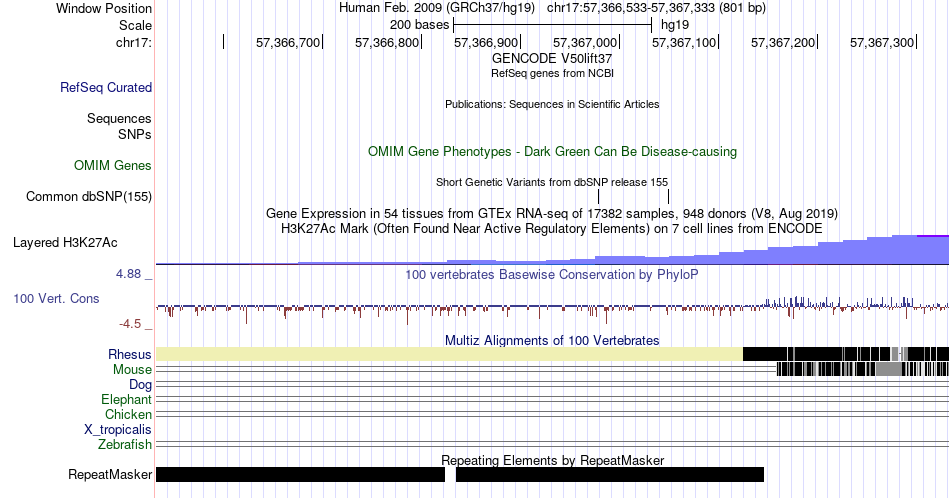Screen dimensions: 950x498
Task: Click the GTEx Gene Expression track title
Action: (552, 213)
